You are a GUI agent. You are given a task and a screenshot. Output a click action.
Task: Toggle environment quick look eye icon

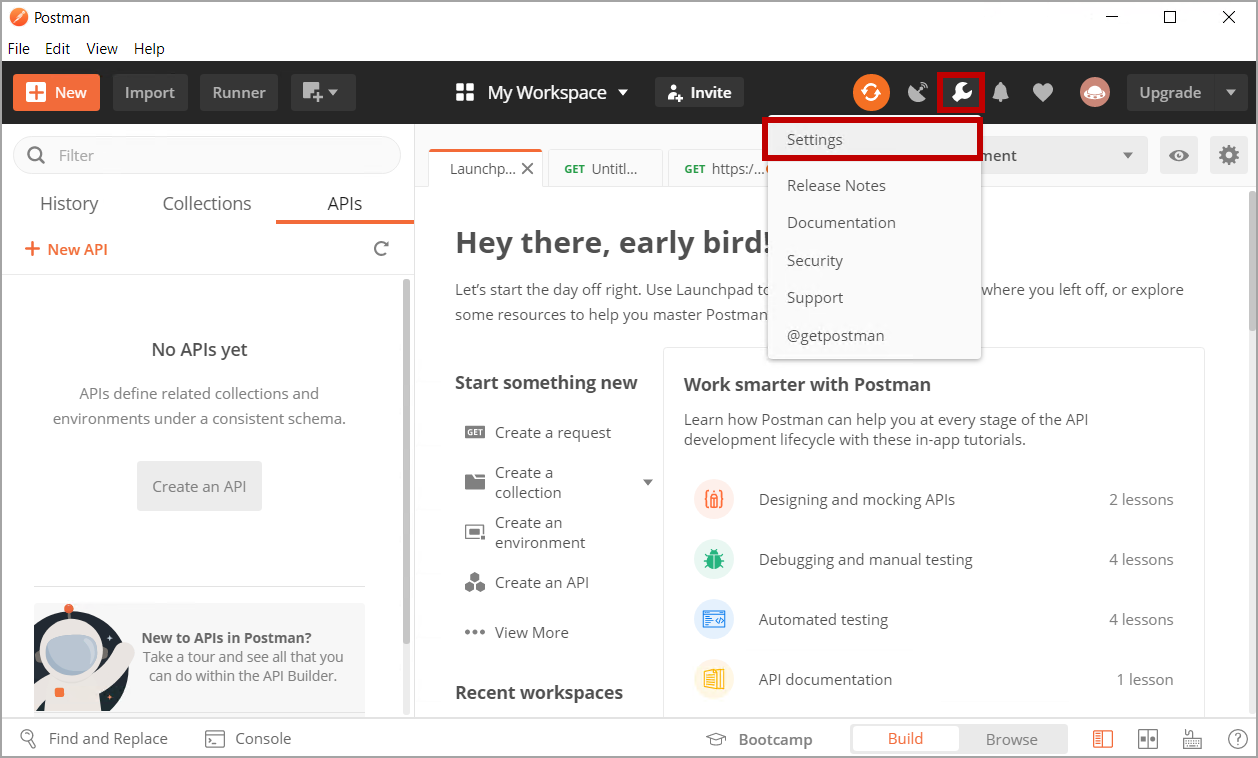click(x=1180, y=155)
